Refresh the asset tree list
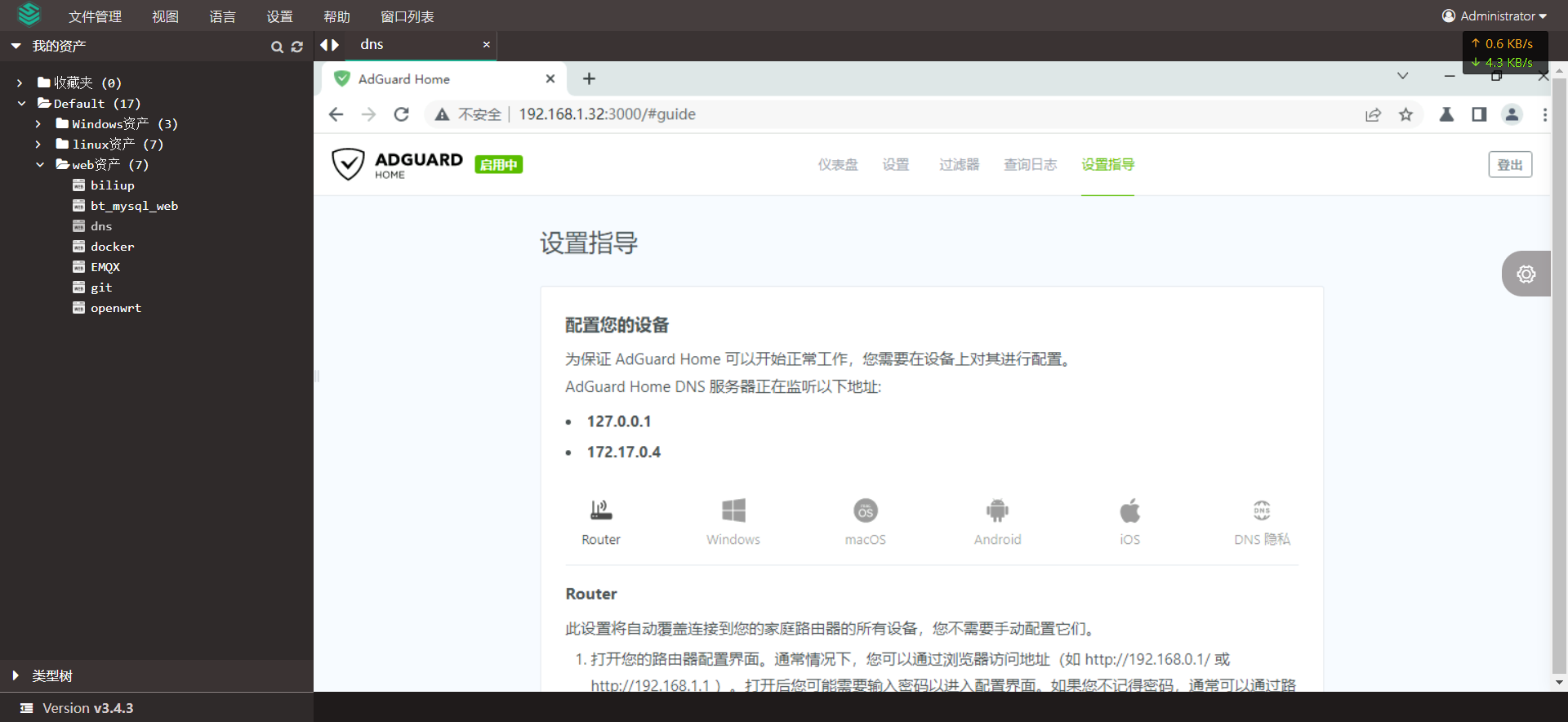Image resolution: width=1568 pixels, height=722 pixels. click(297, 47)
